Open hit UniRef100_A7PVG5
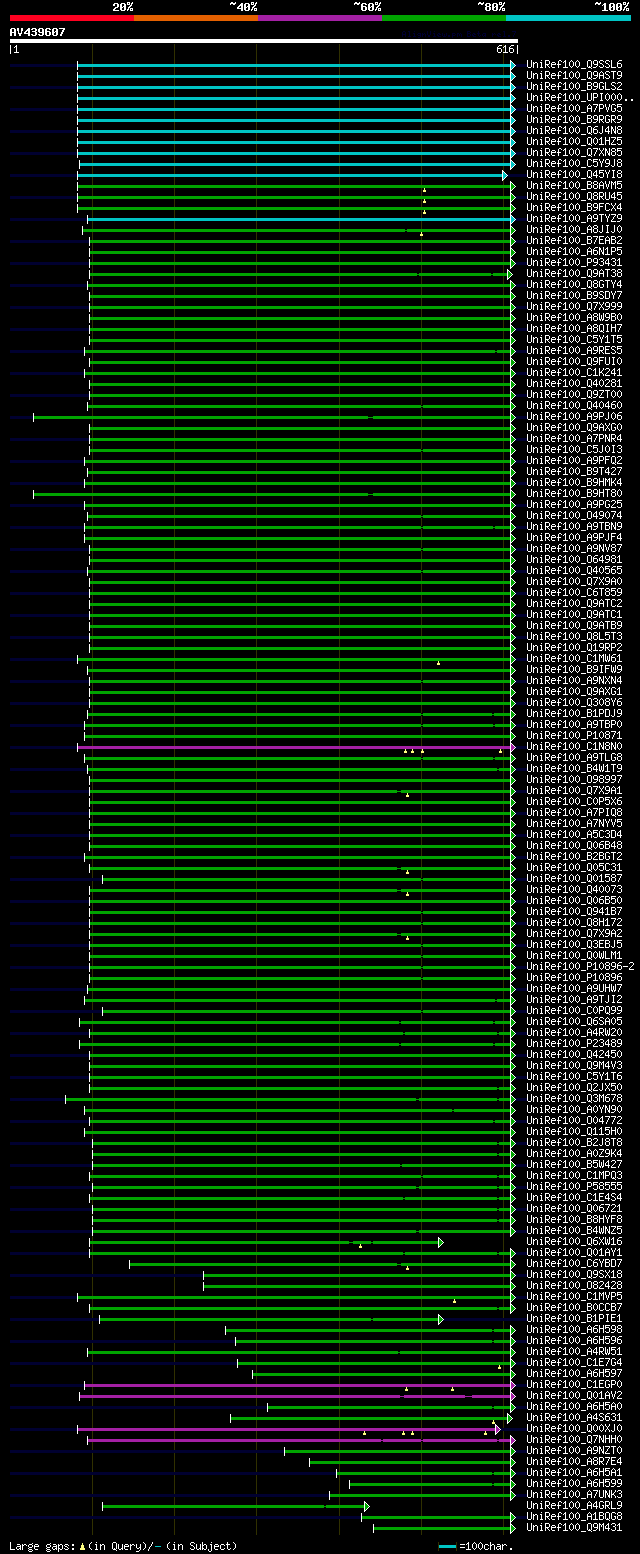The image size is (640, 1554). tap(574, 109)
